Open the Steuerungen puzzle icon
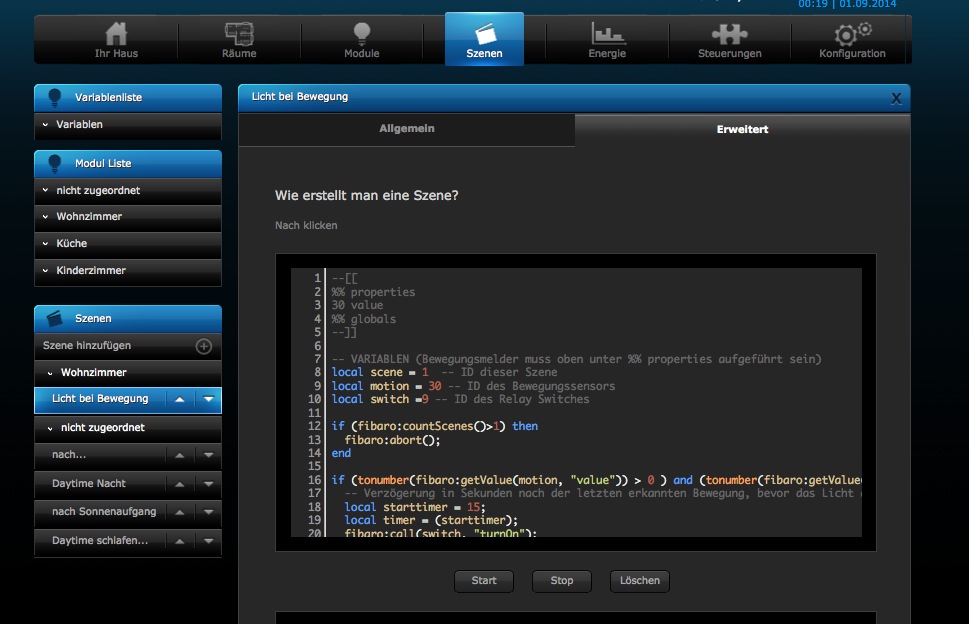Image resolution: width=969 pixels, height=624 pixels. pyautogui.click(x=729, y=35)
